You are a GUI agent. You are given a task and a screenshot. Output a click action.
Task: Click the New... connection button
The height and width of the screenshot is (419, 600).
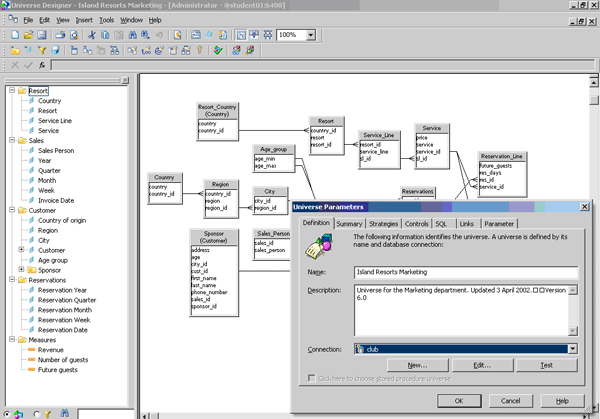tap(417, 365)
